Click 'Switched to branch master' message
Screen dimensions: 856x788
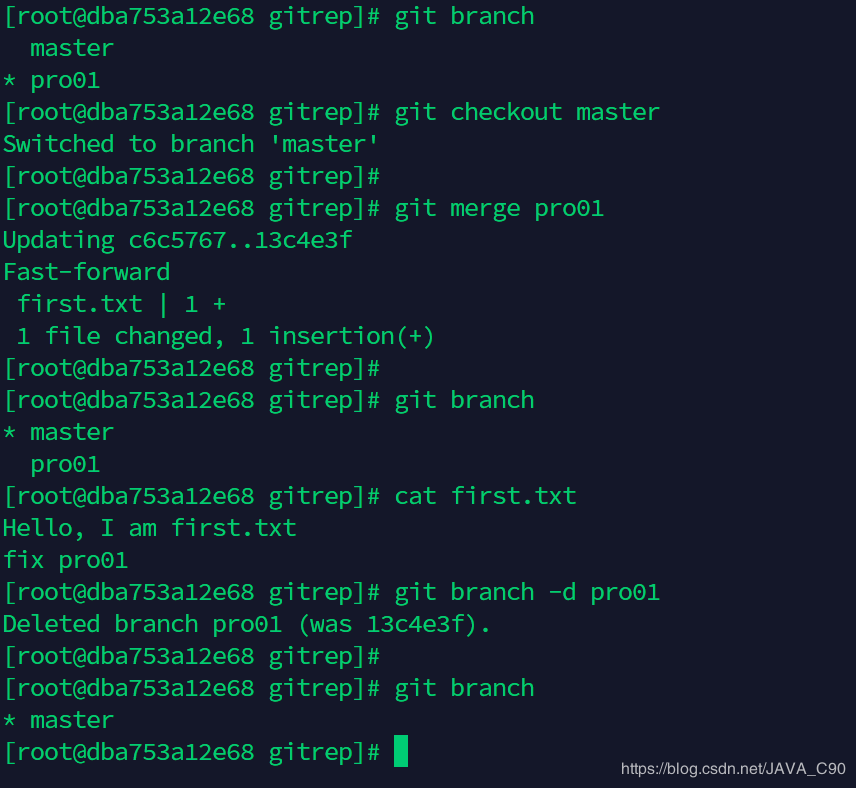[x=190, y=144]
